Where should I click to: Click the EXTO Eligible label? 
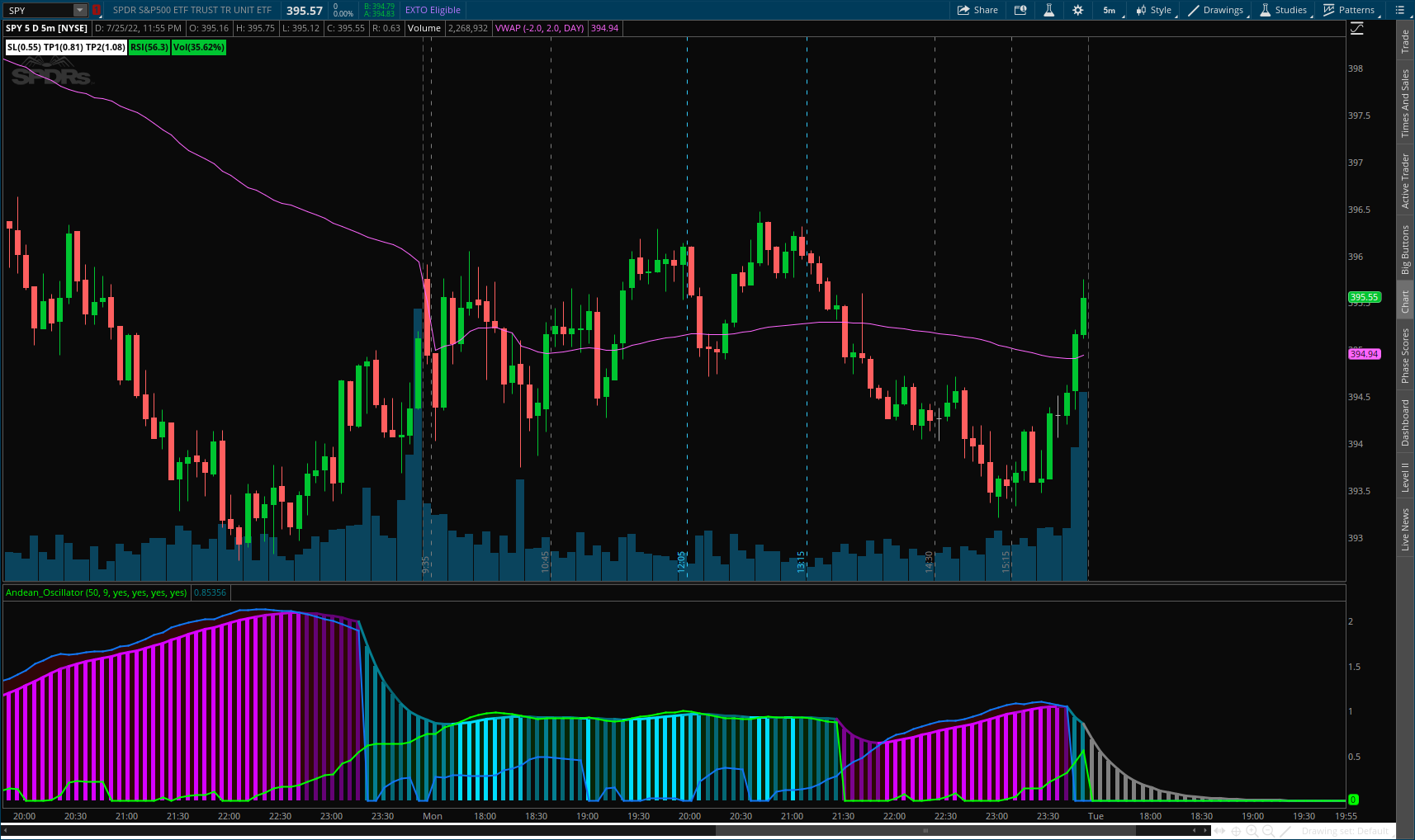[x=433, y=10]
